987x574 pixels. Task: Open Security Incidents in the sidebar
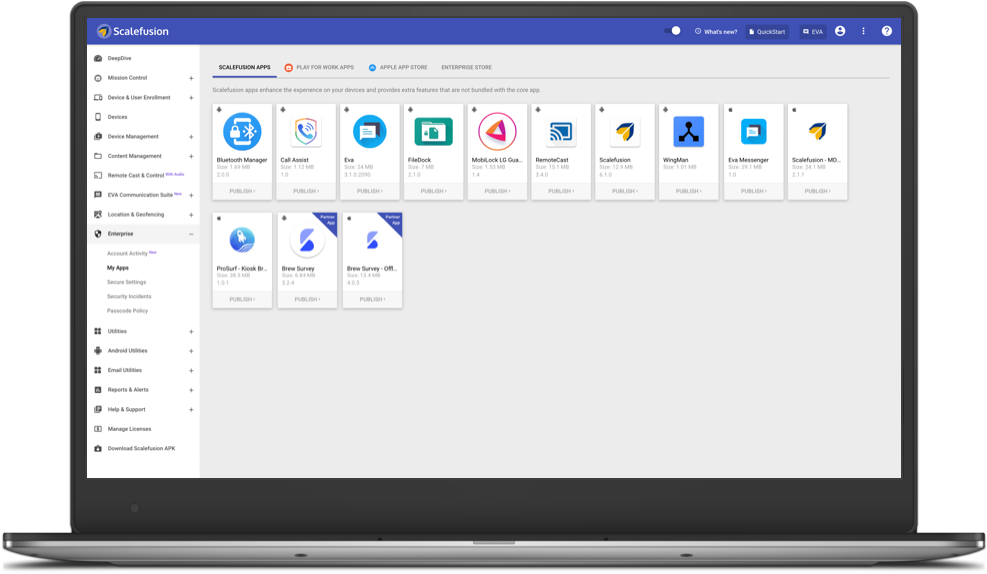129,296
